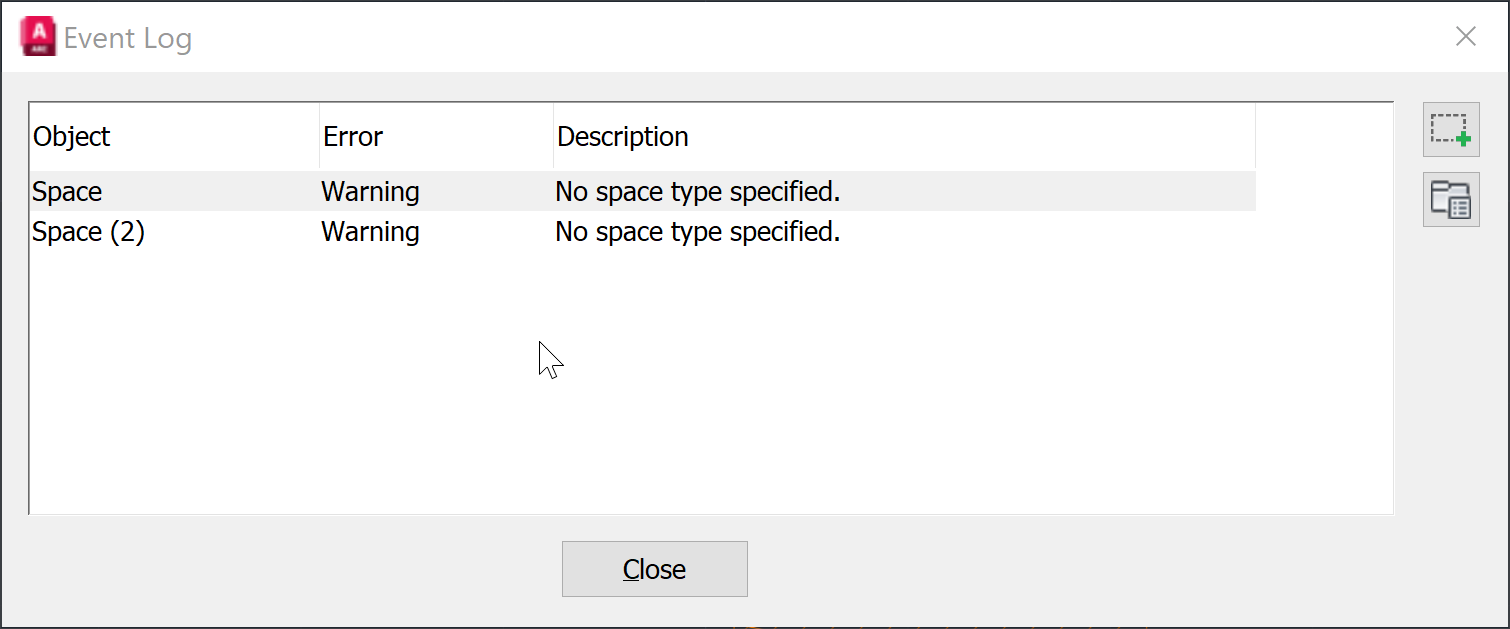The width and height of the screenshot is (1510, 629).
Task: Click the AutoCAD Architecture logo icon
Action: [36, 35]
